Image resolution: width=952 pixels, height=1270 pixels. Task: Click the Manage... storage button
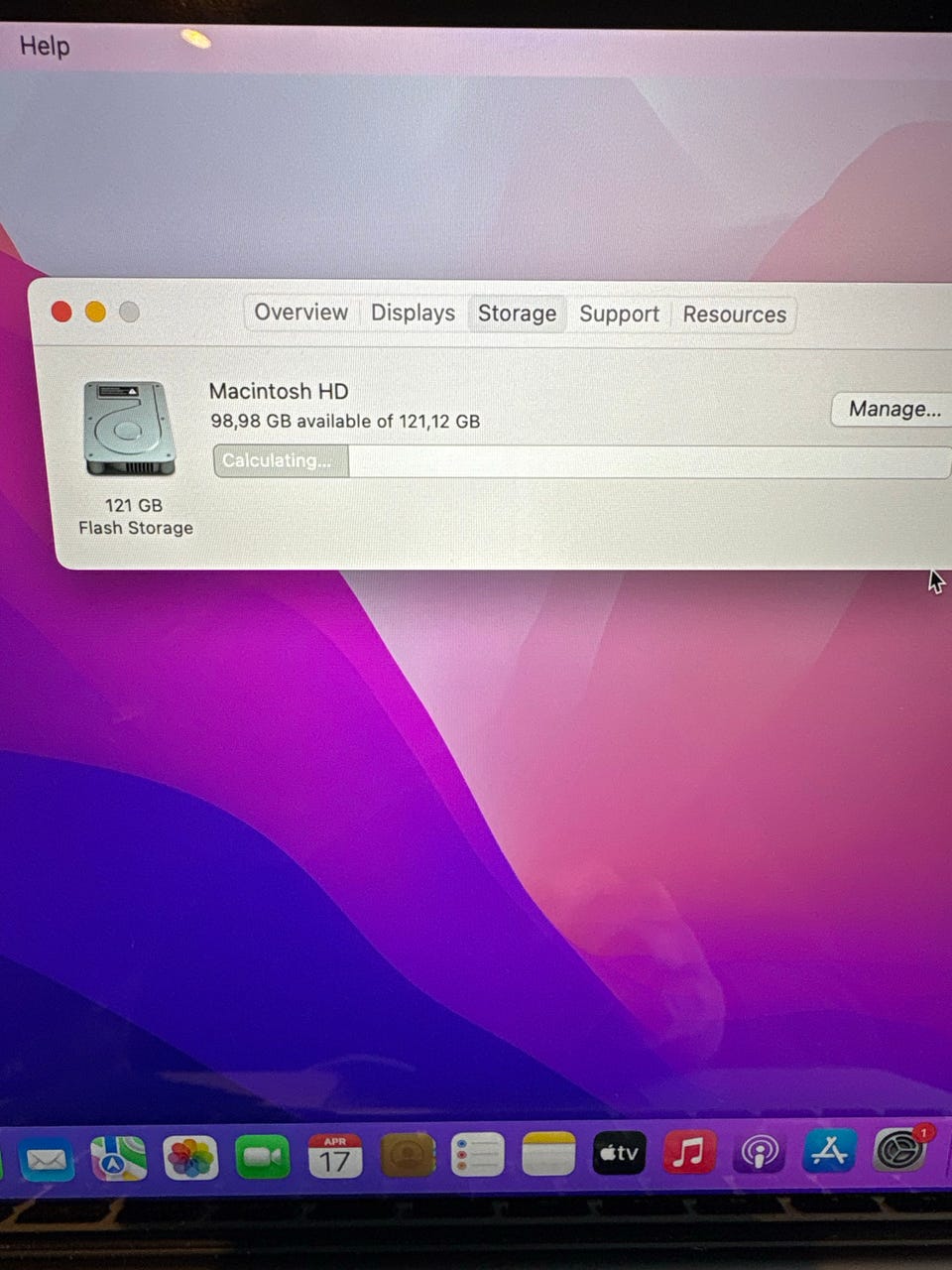coord(892,409)
